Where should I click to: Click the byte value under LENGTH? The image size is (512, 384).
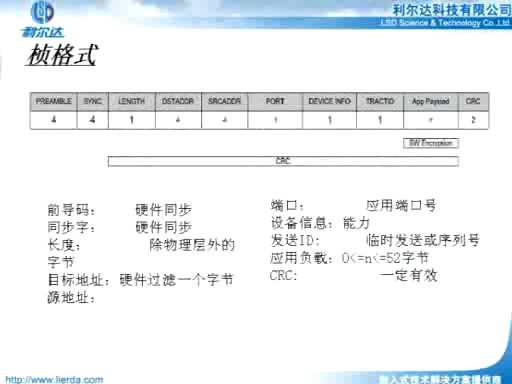coord(132,119)
